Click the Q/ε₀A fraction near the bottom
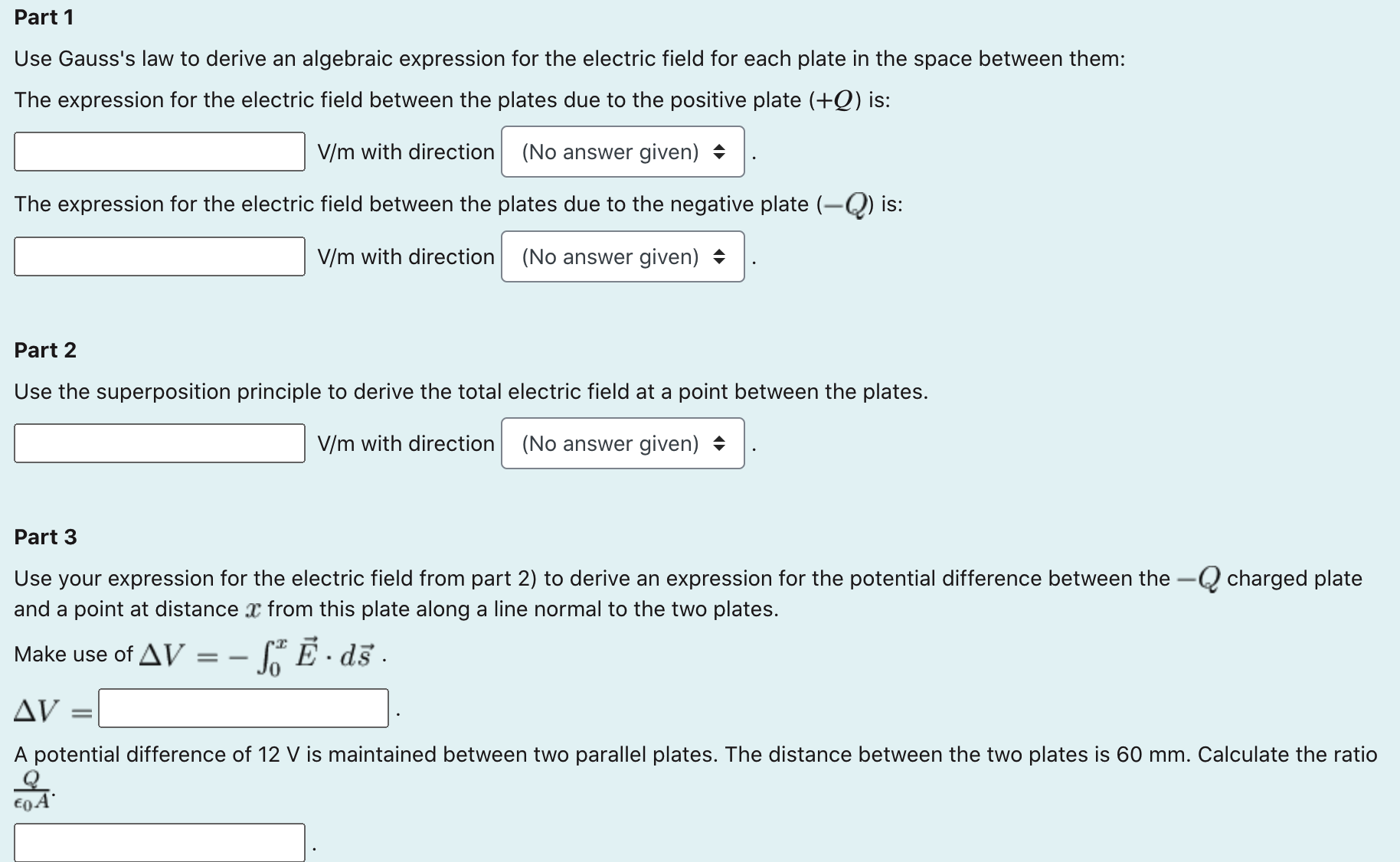Screen dimensions: 1400x862 tap(31, 789)
